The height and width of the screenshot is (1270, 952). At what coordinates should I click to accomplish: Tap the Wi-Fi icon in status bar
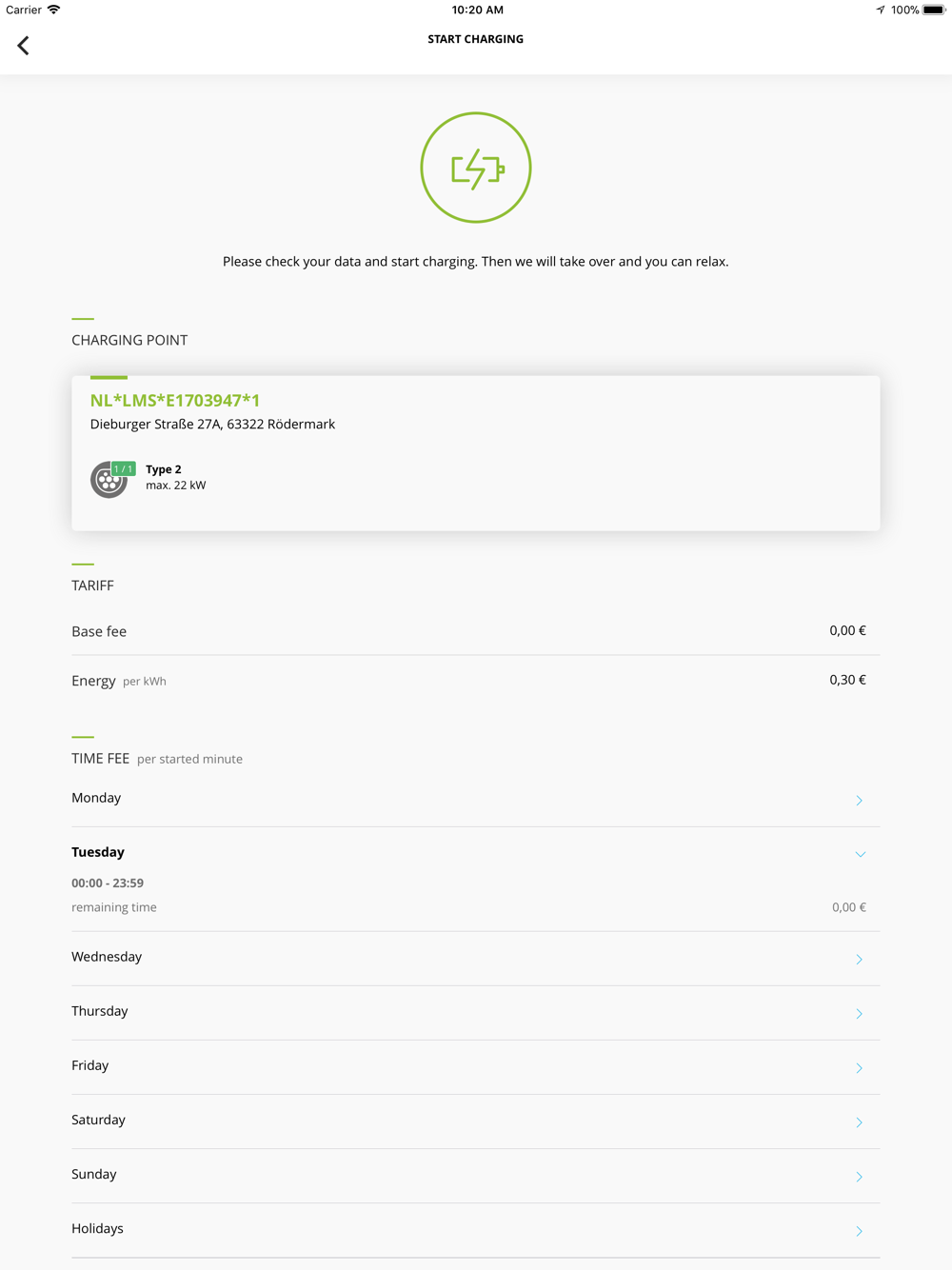pos(54,10)
